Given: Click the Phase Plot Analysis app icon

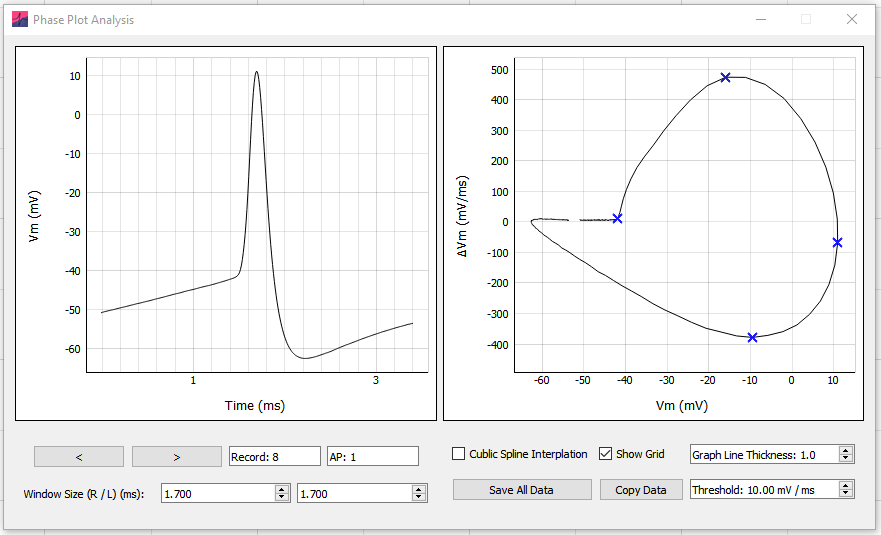Looking at the screenshot, I should (x=20, y=20).
